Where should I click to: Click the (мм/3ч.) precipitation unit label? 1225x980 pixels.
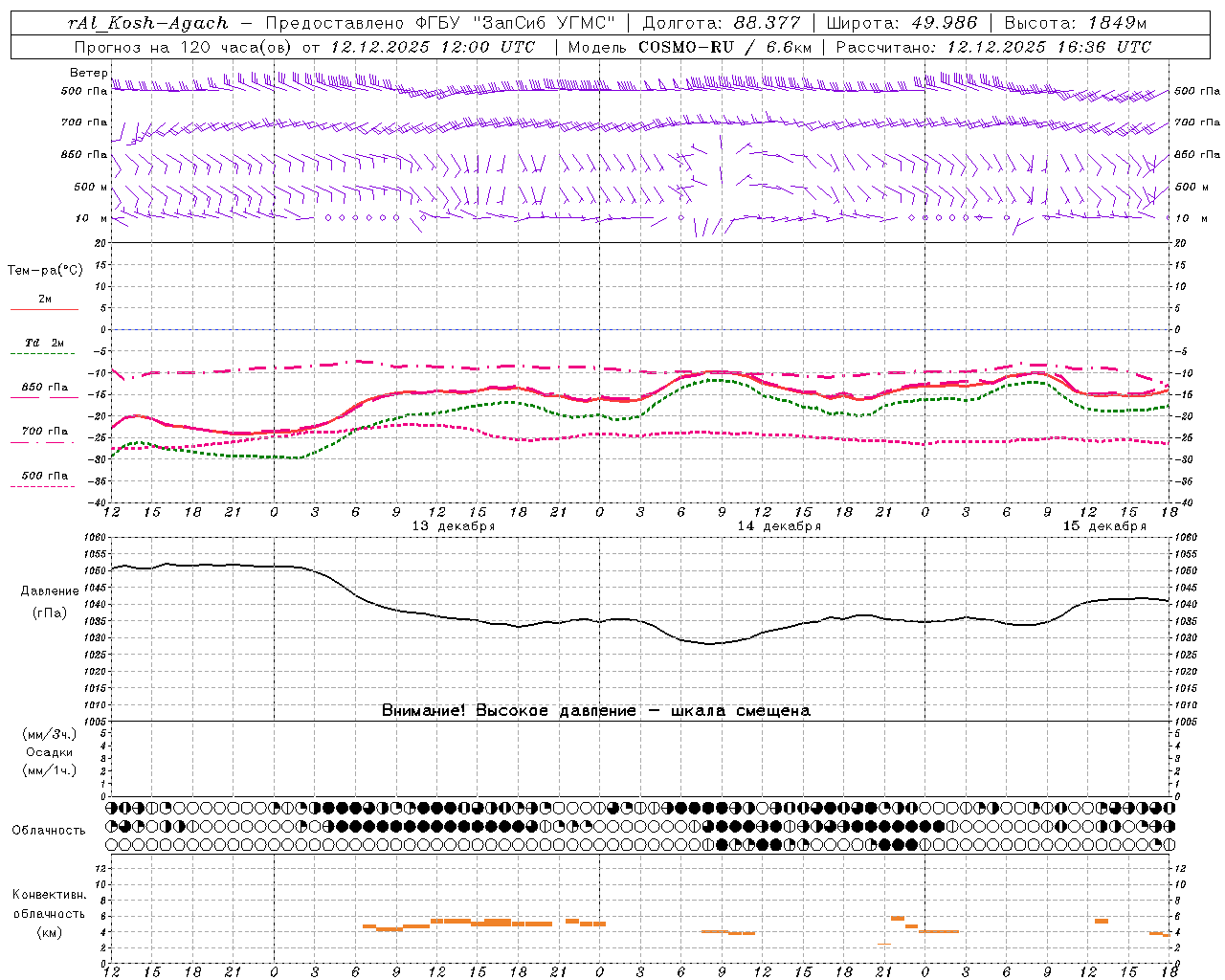click(50, 735)
